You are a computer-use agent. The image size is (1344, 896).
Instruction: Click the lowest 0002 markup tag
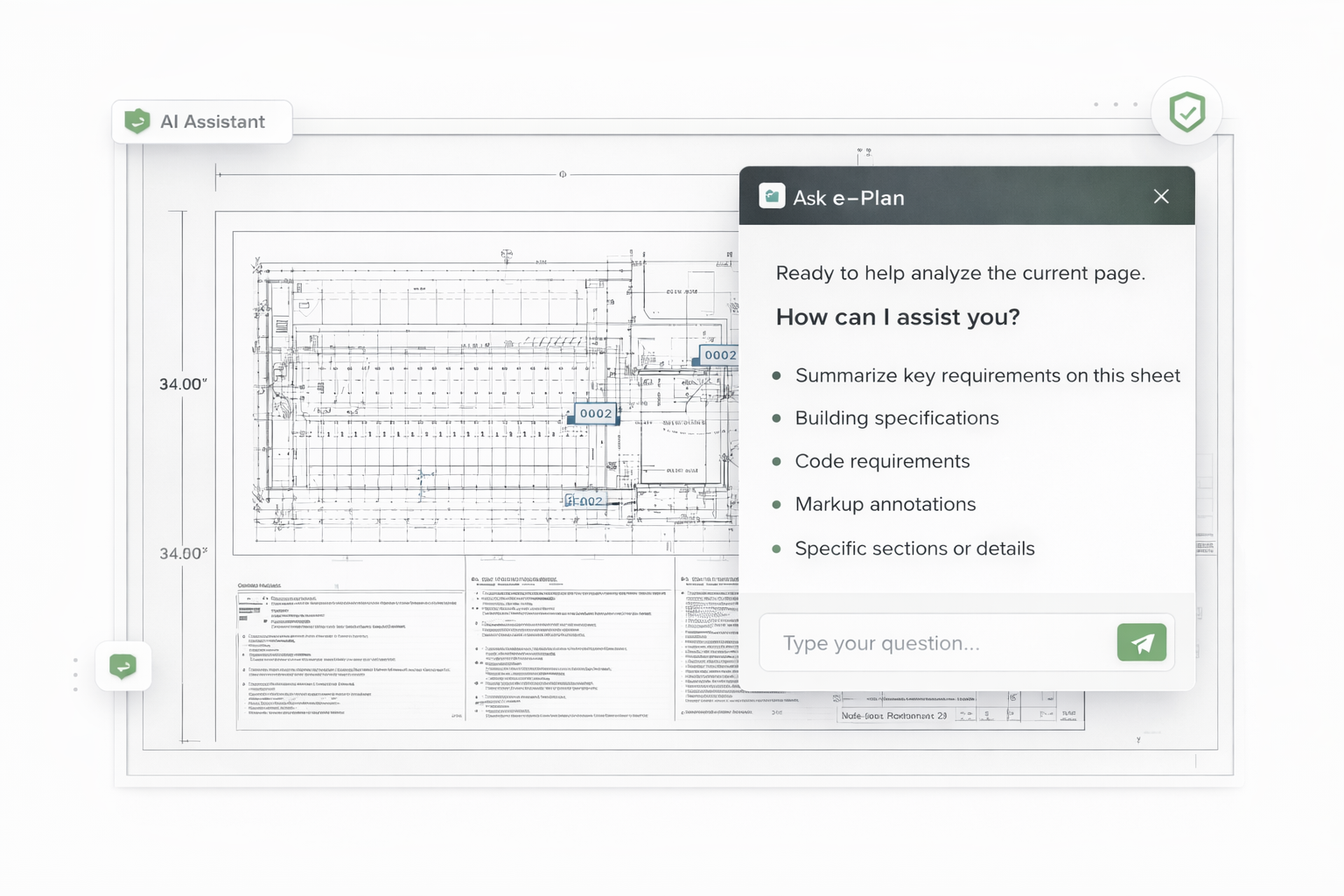(x=585, y=501)
